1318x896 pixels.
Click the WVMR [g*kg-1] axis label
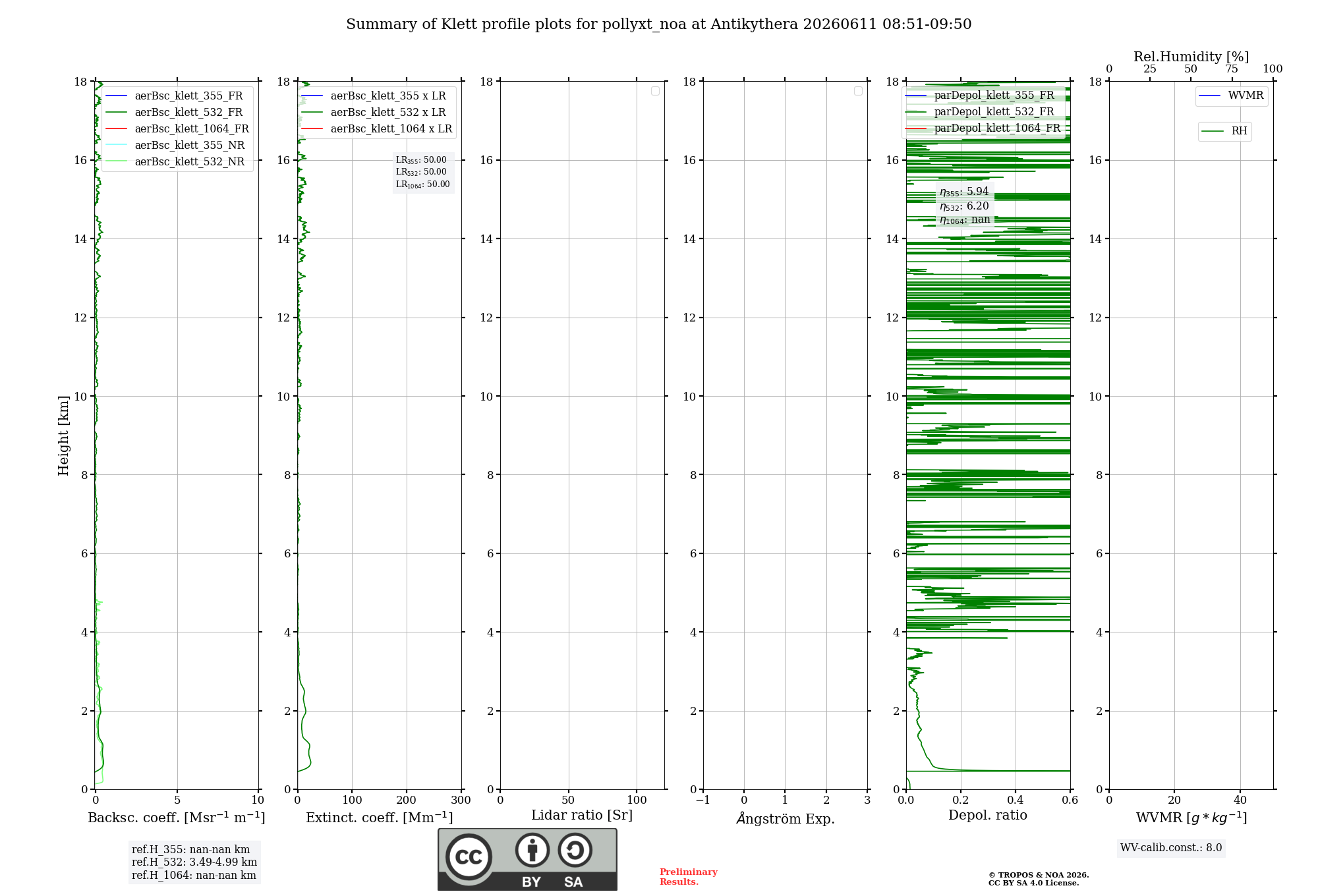point(1191,818)
